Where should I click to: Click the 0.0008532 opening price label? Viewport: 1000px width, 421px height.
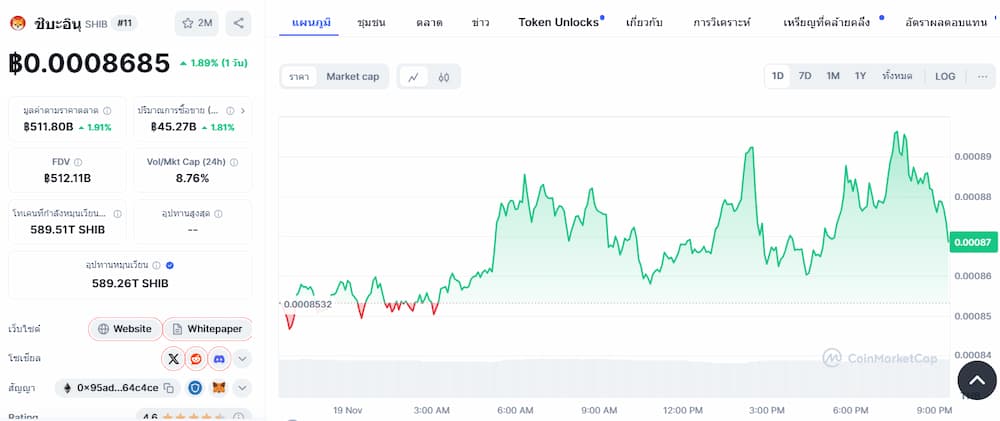[x=307, y=304]
